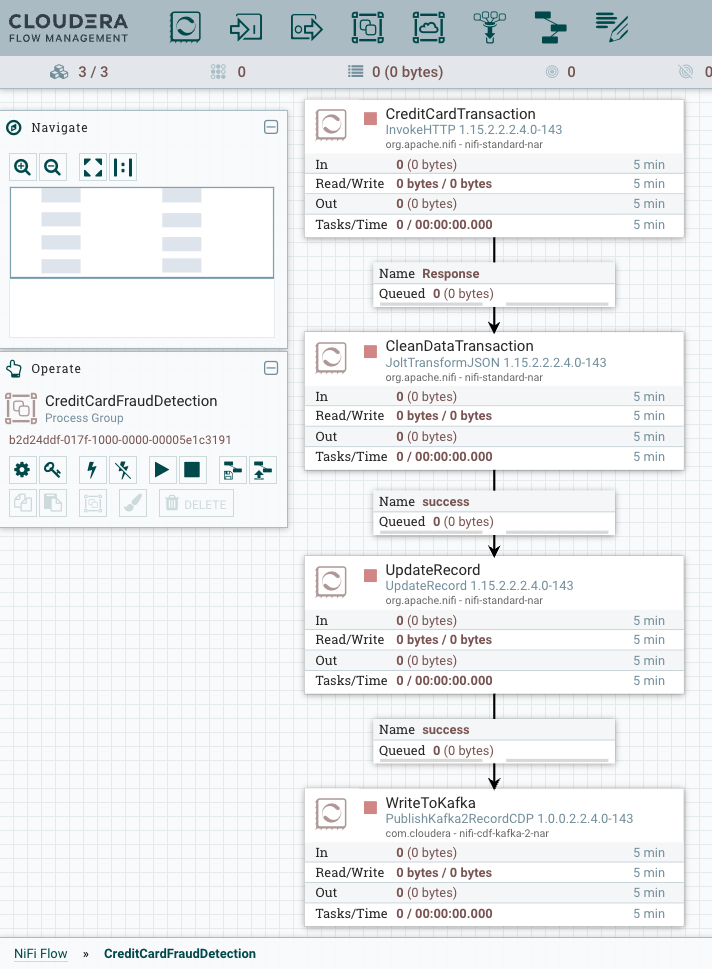Click JoltTransformJSON 1.15.2.2.2.4.0-143 type text

pos(496,363)
